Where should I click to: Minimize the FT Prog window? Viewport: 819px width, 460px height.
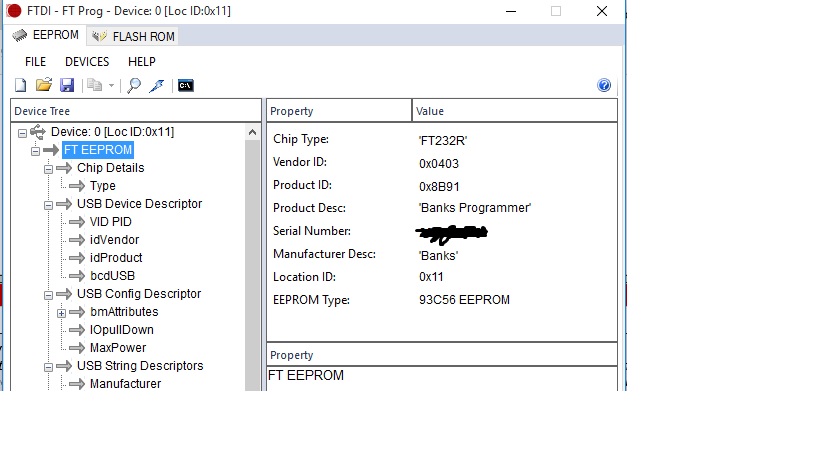[x=511, y=11]
